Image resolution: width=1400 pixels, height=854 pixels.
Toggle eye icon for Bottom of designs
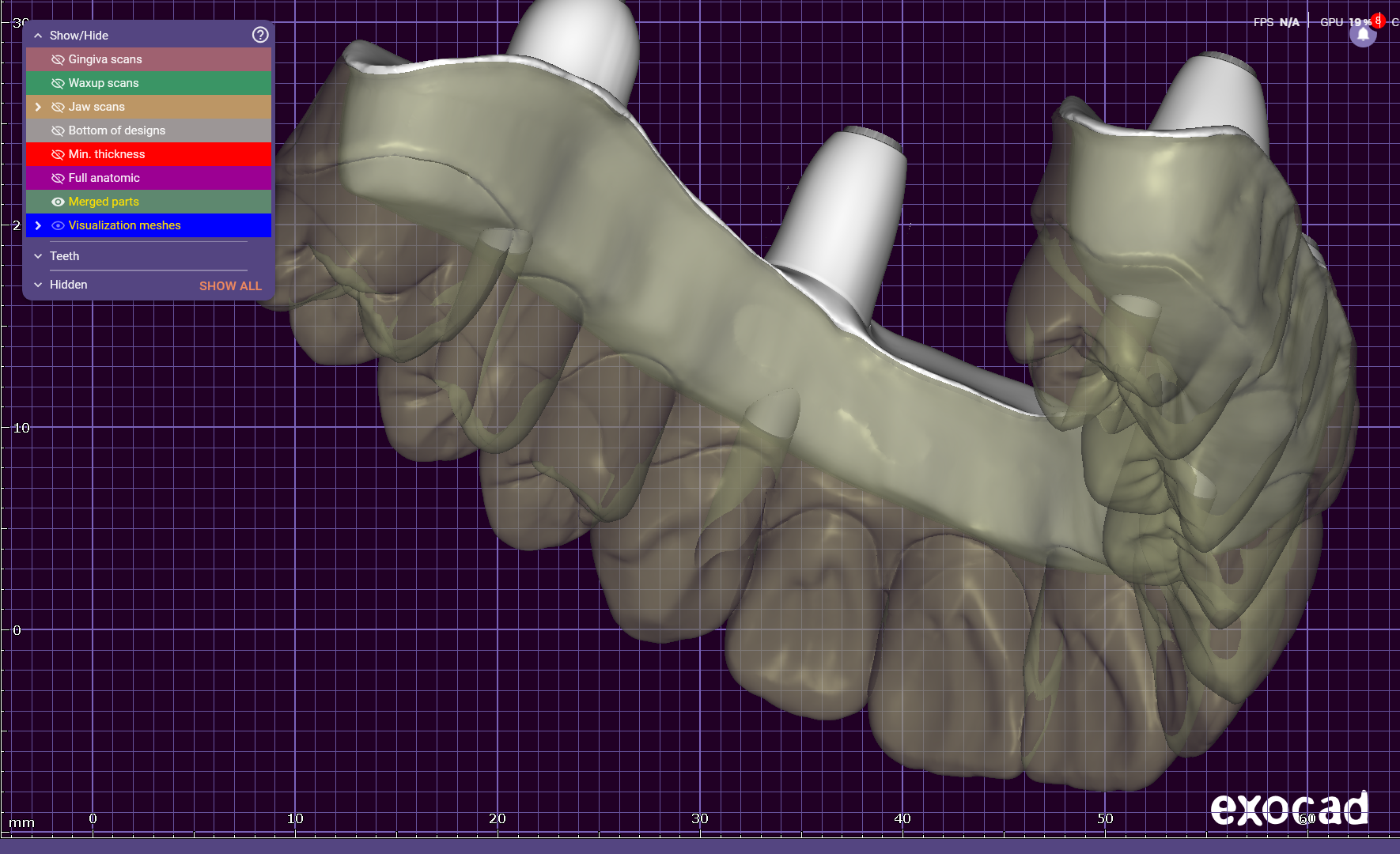[x=58, y=130]
